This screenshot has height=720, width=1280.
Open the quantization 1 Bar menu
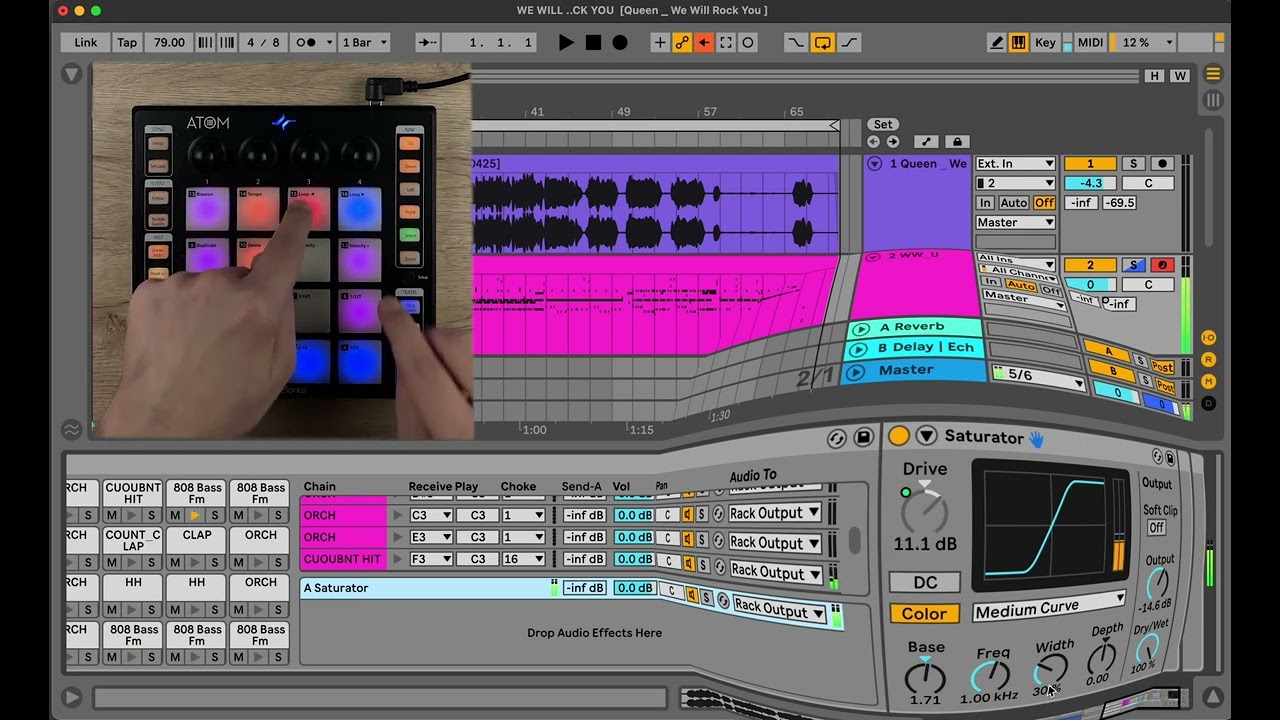[364, 42]
